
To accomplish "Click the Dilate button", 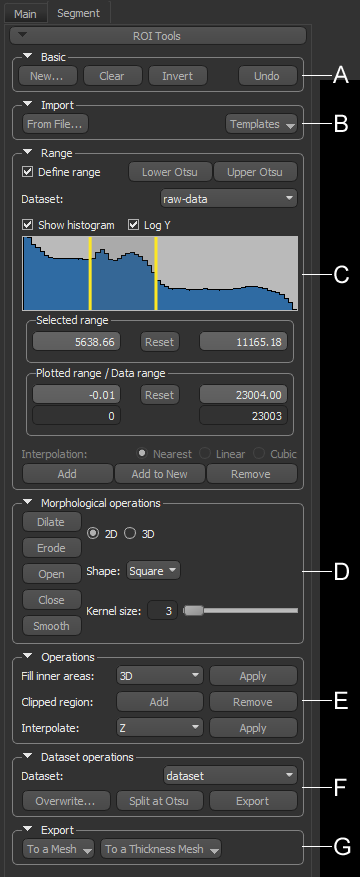I will pos(51,522).
